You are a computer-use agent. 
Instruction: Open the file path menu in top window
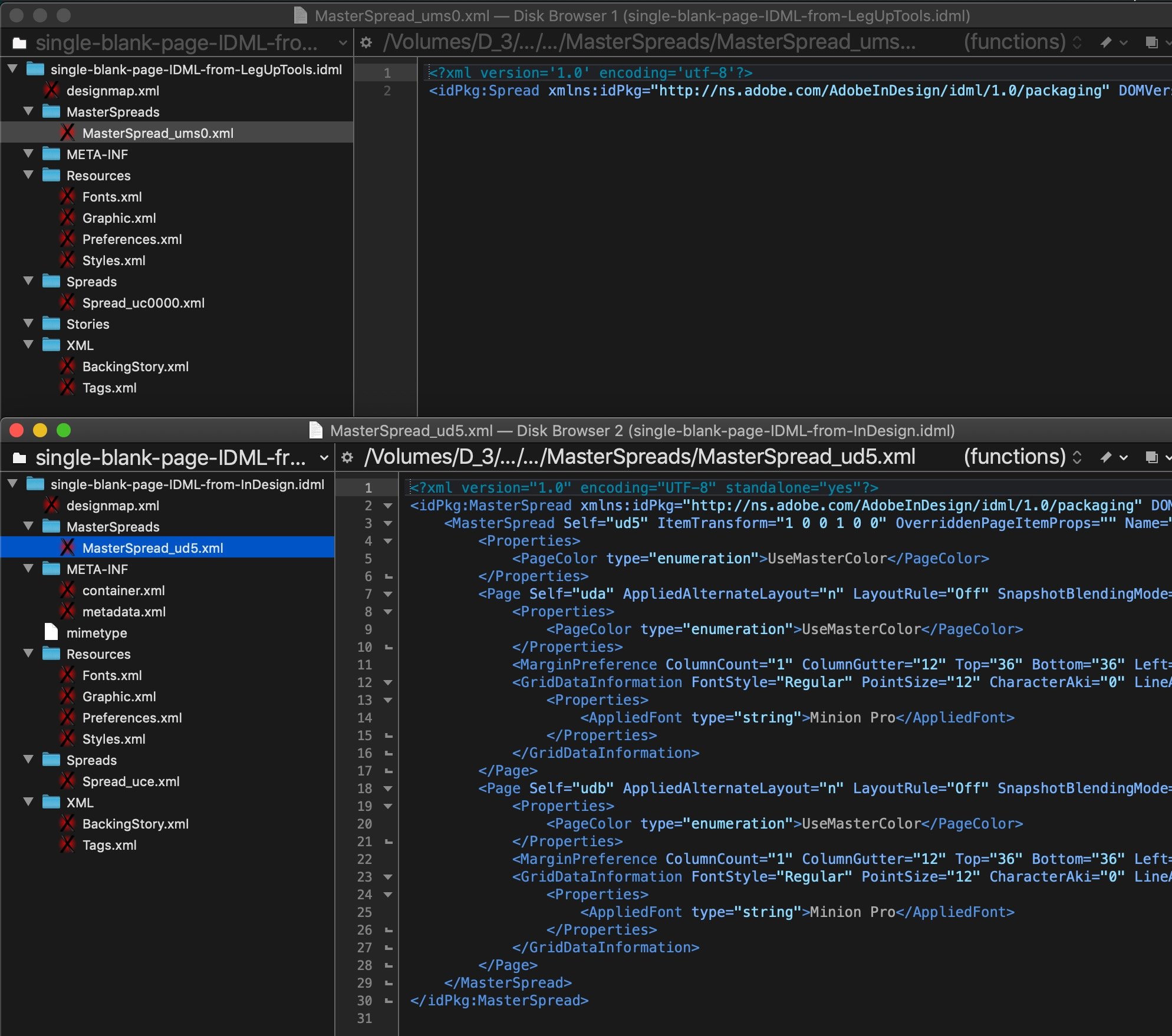pos(648,42)
